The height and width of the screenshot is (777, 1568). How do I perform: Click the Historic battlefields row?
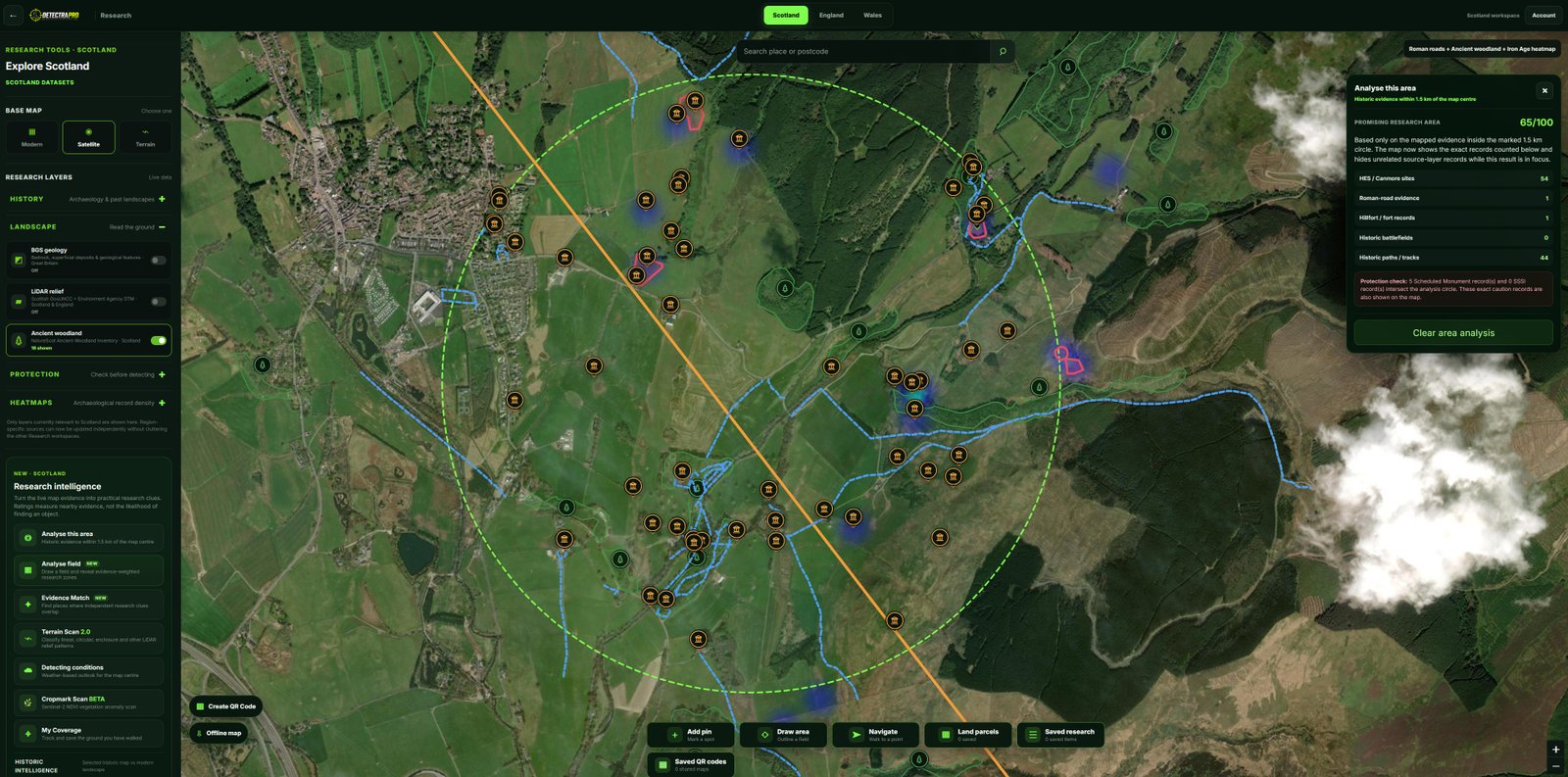(x=1453, y=238)
